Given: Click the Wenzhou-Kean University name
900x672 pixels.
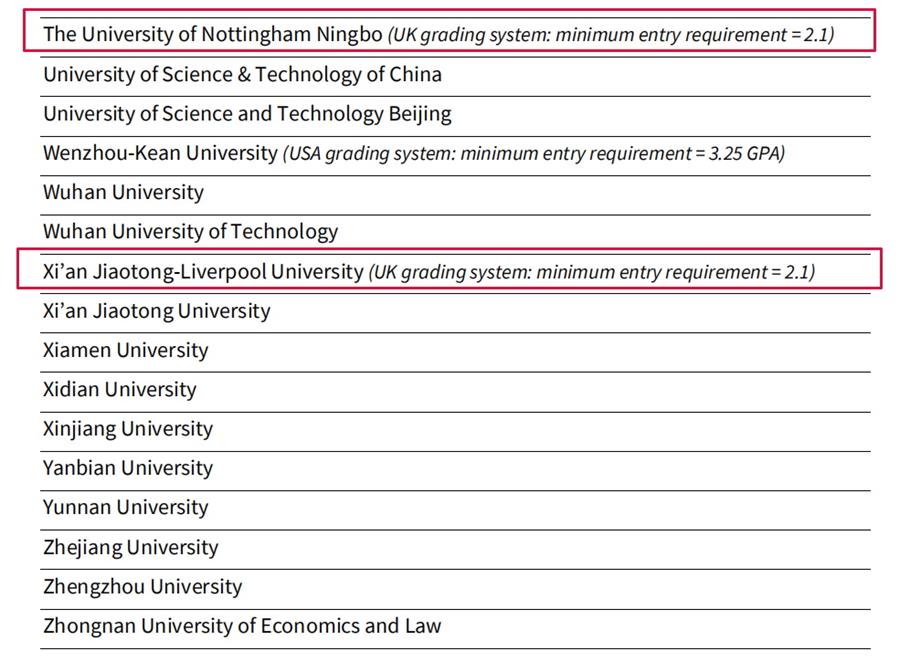Looking at the screenshot, I should (160, 153).
